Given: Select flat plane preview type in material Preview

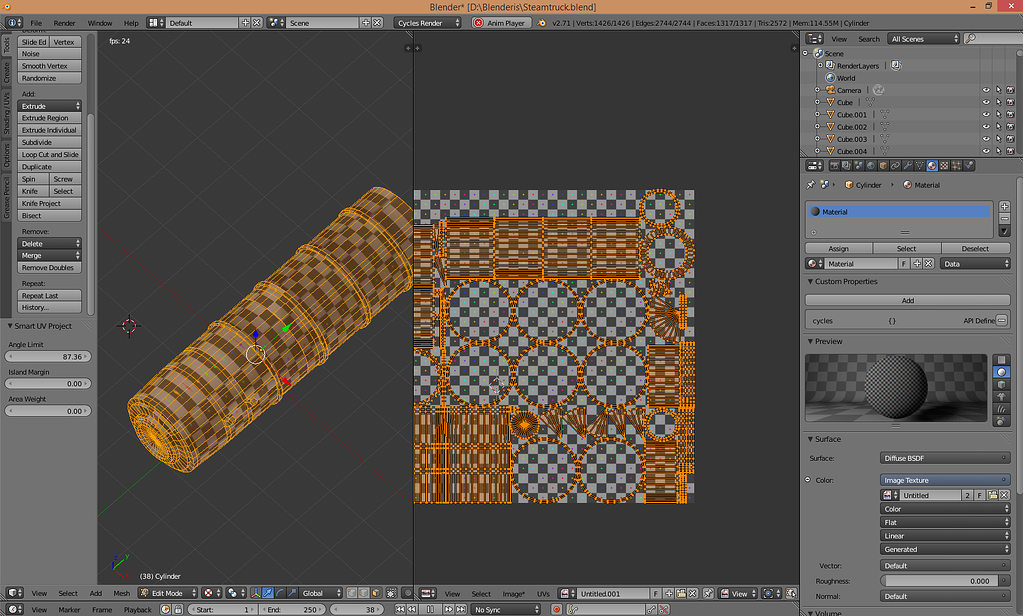Looking at the screenshot, I should (x=1001, y=360).
